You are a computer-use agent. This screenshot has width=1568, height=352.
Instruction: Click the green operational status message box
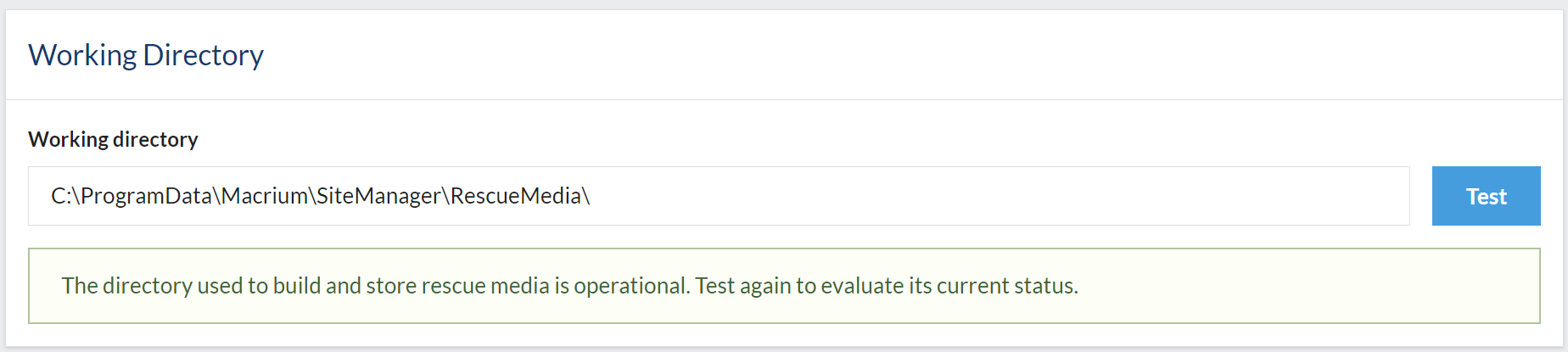tap(784, 286)
